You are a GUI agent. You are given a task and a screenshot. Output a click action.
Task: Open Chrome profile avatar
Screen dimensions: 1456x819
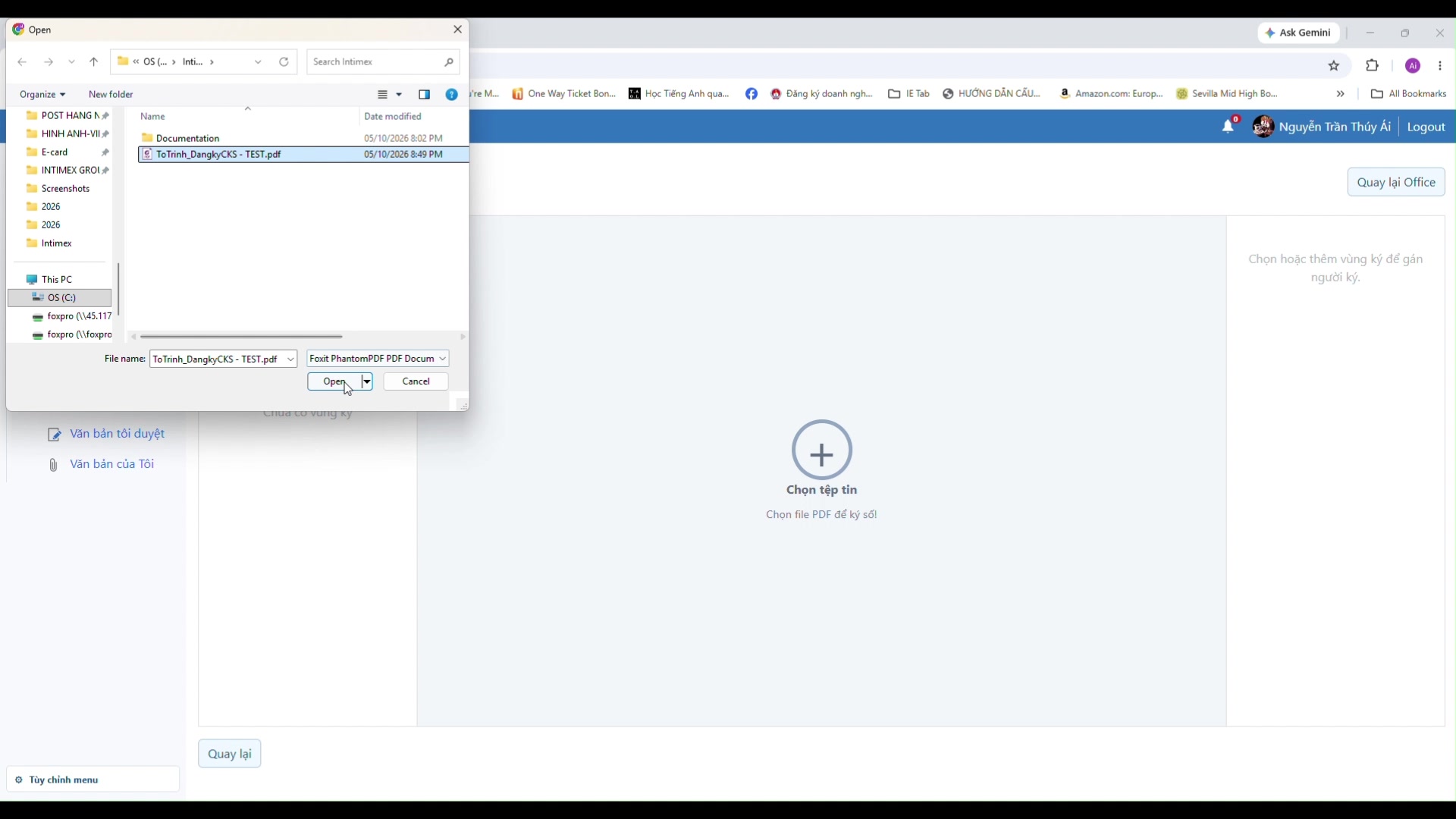point(1414,66)
